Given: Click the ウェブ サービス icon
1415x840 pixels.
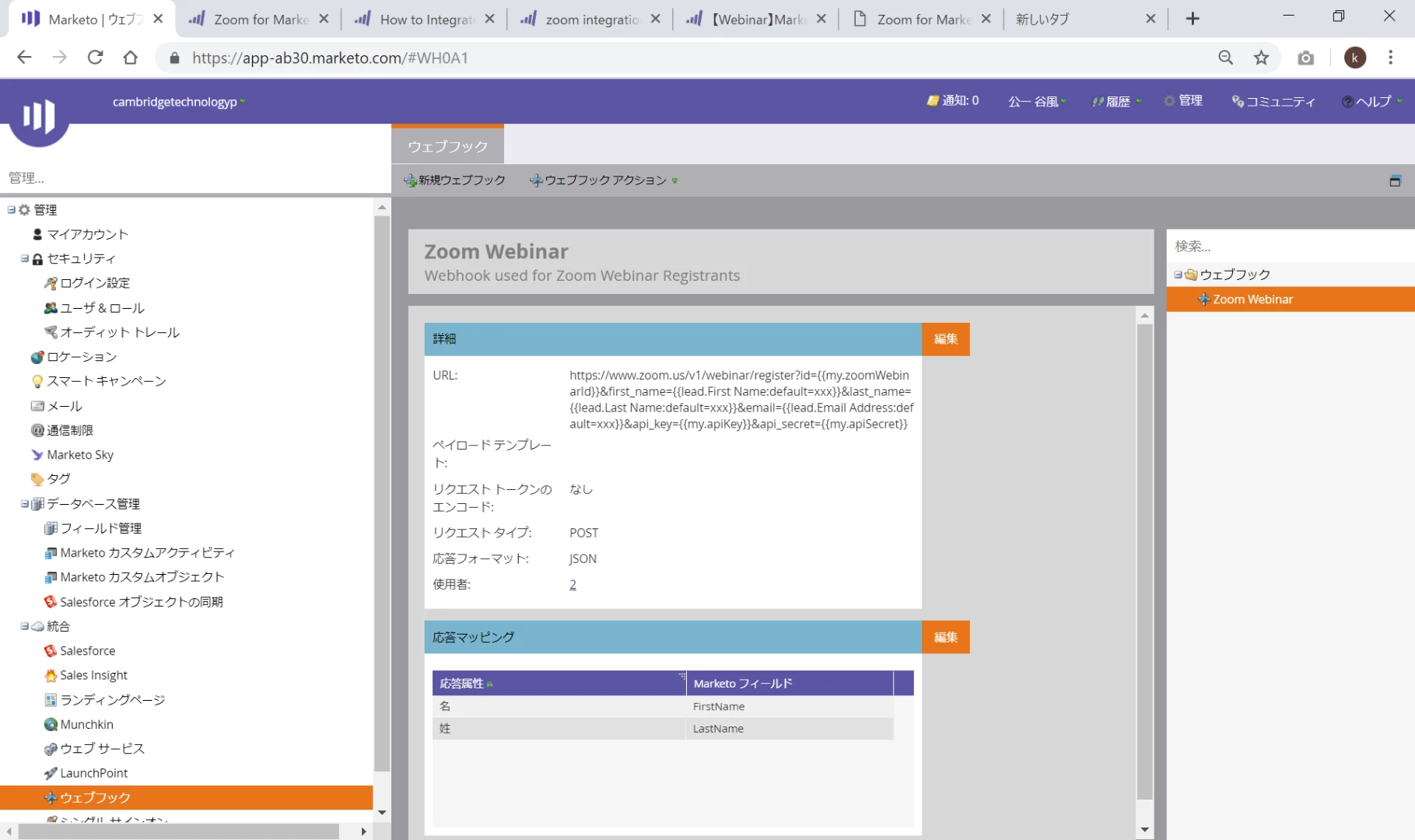Looking at the screenshot, I should click(x=51, y=749).
